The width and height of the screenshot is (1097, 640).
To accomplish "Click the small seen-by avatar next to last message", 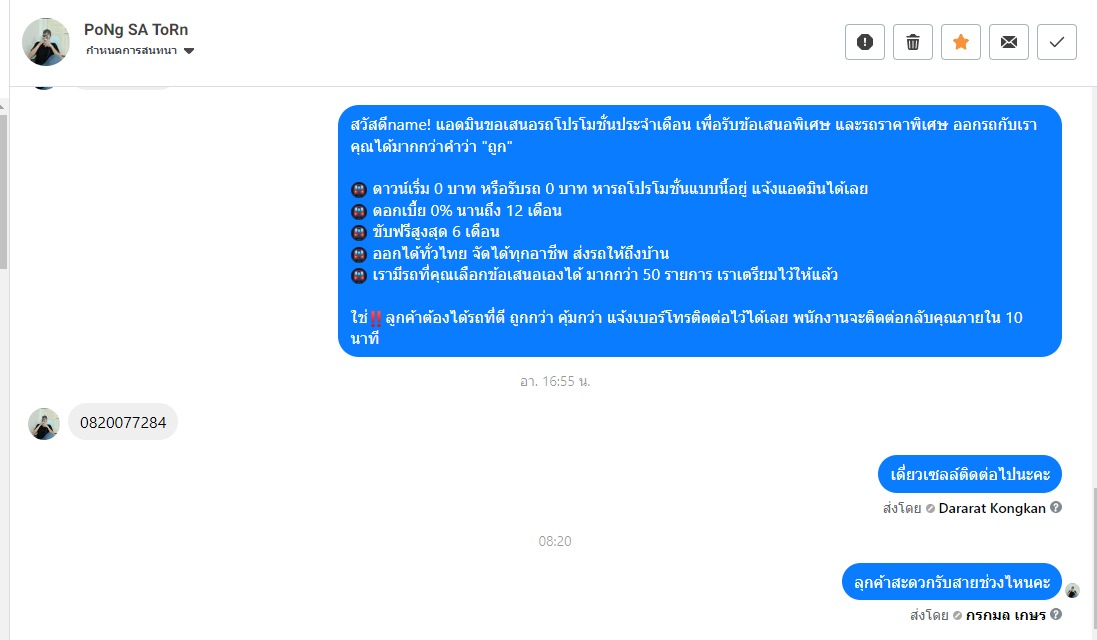I will pos(1073,590).
